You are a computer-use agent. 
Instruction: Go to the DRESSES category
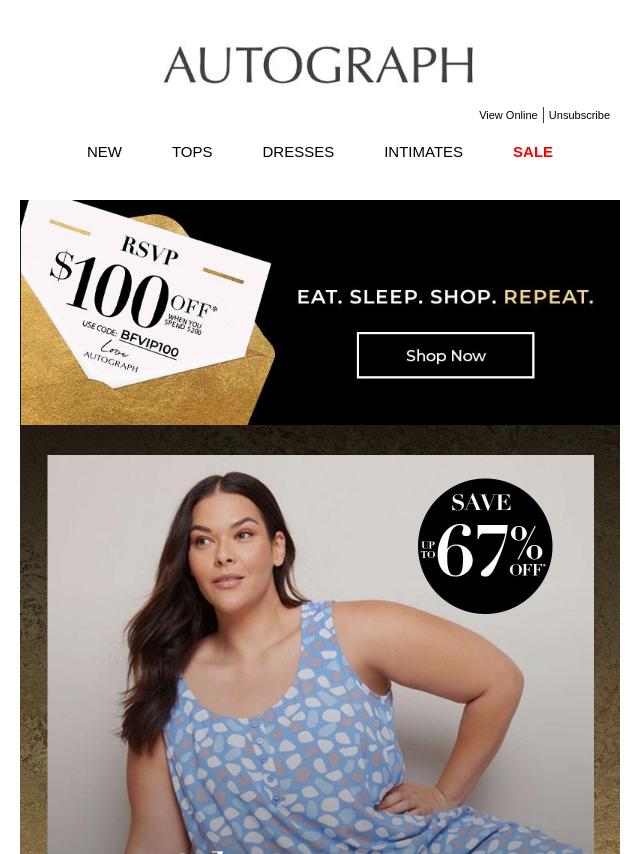[x=298, y=152]
